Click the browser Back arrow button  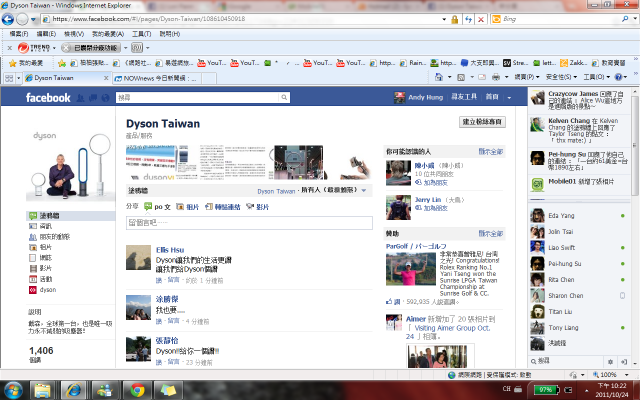pyautogui.click(x=8, y=19)
